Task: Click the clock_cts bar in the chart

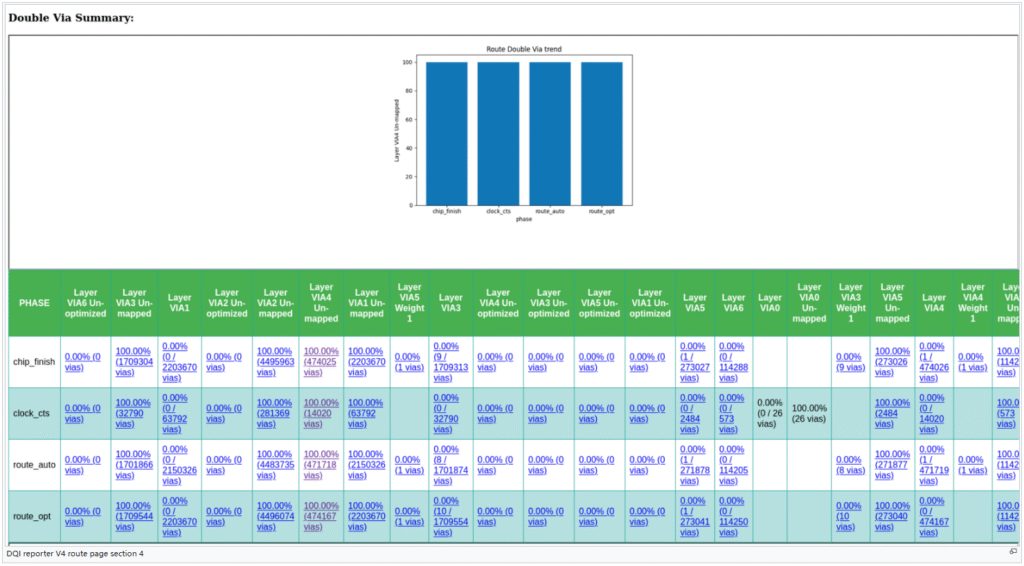Action: (498, 133)
